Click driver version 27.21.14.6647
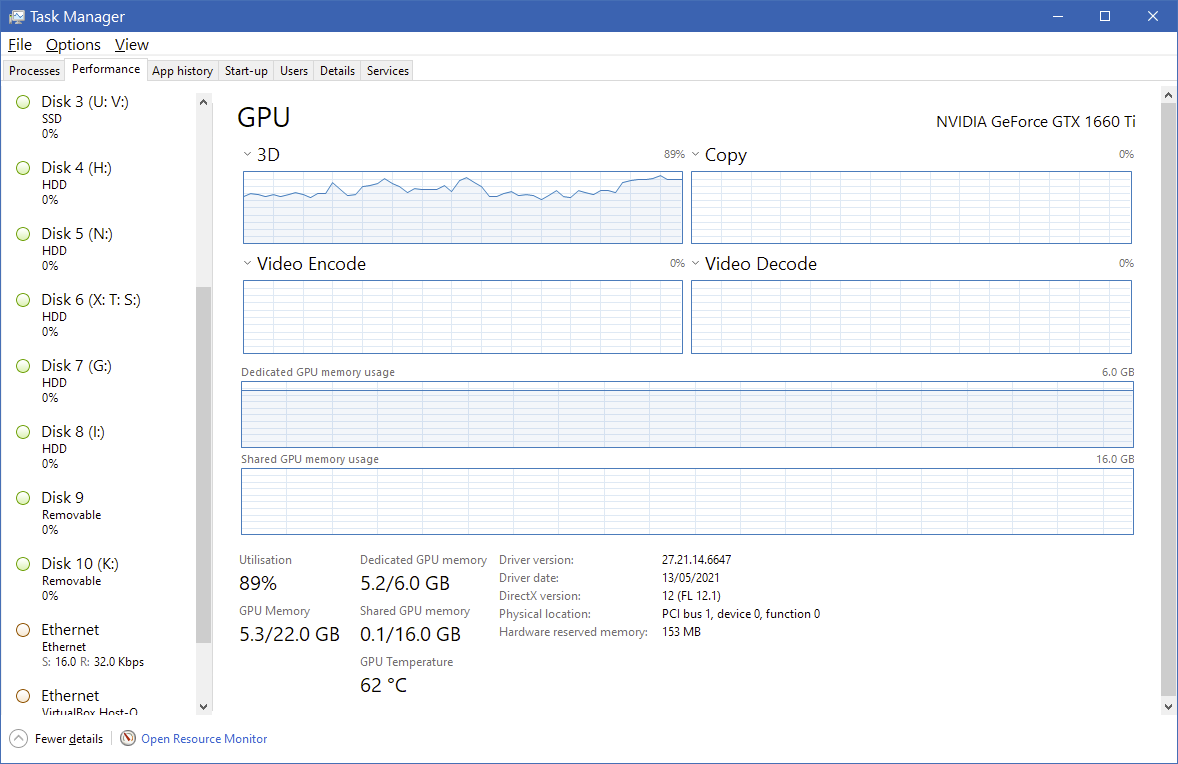1178x764 pixels. [x=696, y=560]
